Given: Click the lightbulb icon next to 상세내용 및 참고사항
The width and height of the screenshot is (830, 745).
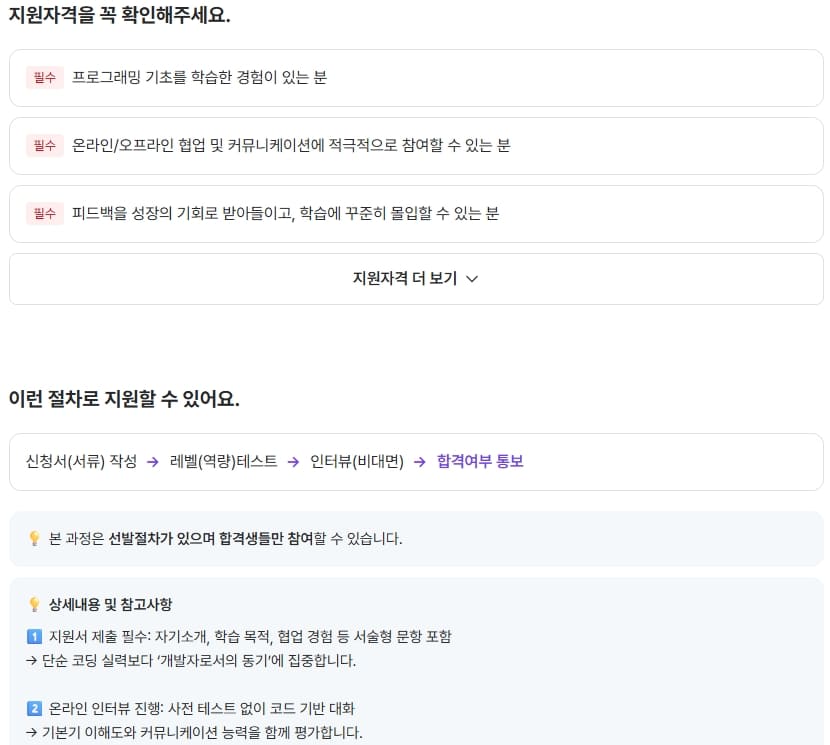Looking at the screenshot, I should click(34, 604).
